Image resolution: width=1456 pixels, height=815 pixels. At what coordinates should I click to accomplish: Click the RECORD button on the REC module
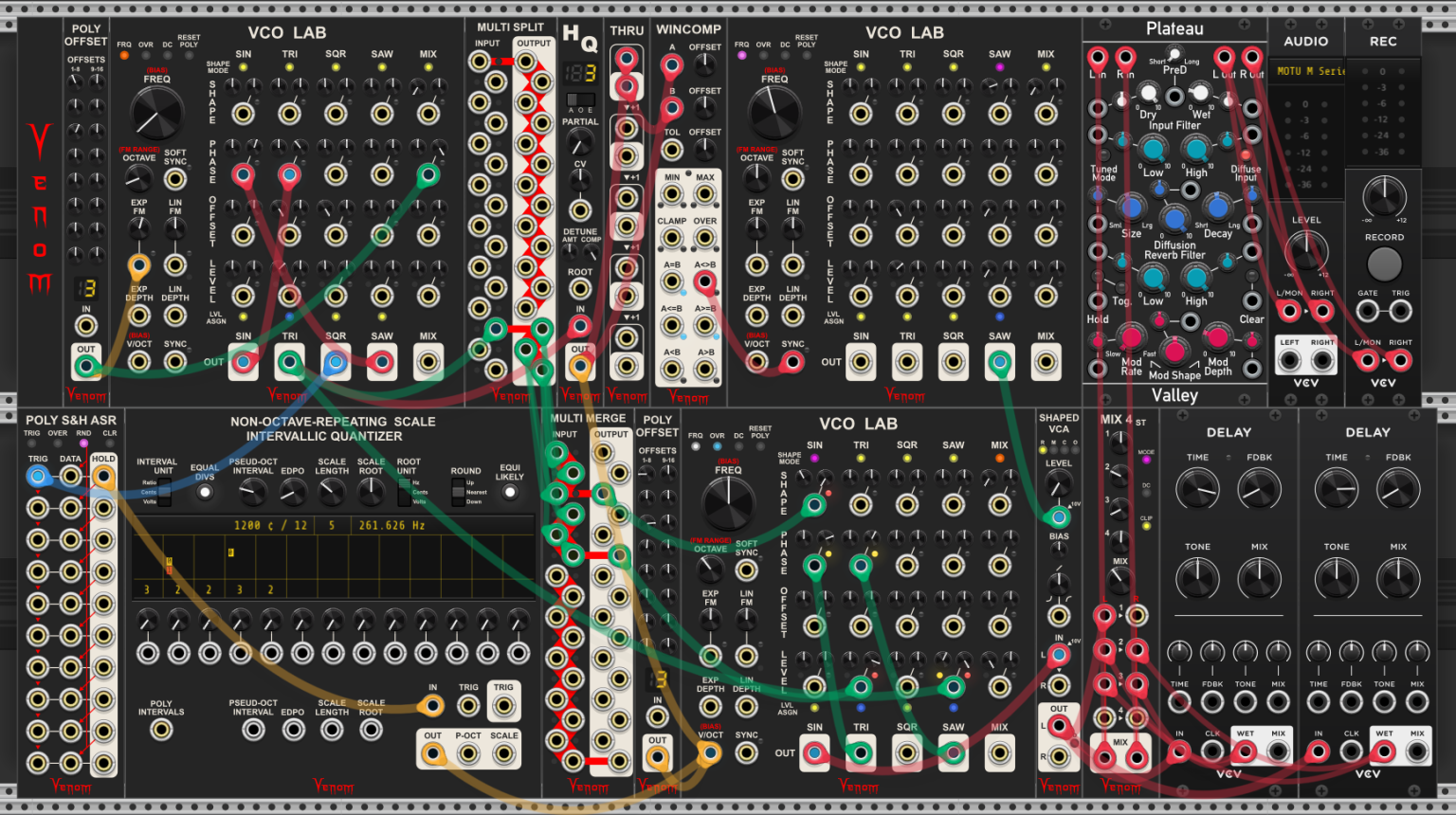1384,265
